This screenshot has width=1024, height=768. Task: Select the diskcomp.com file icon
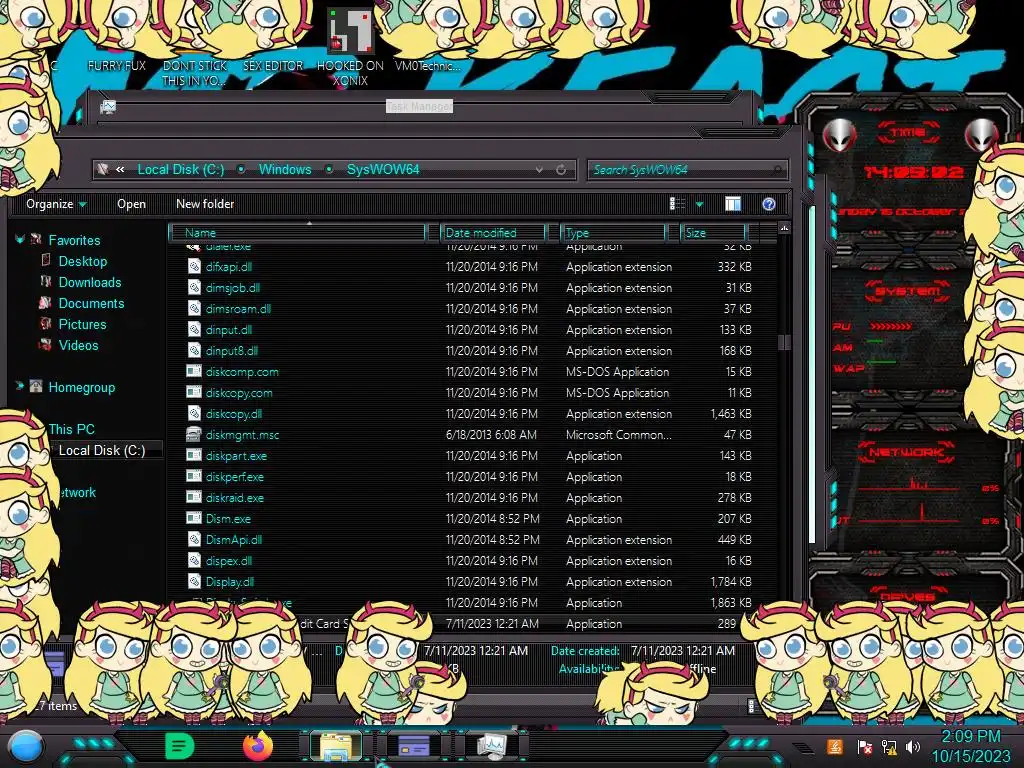click(194, 372)
